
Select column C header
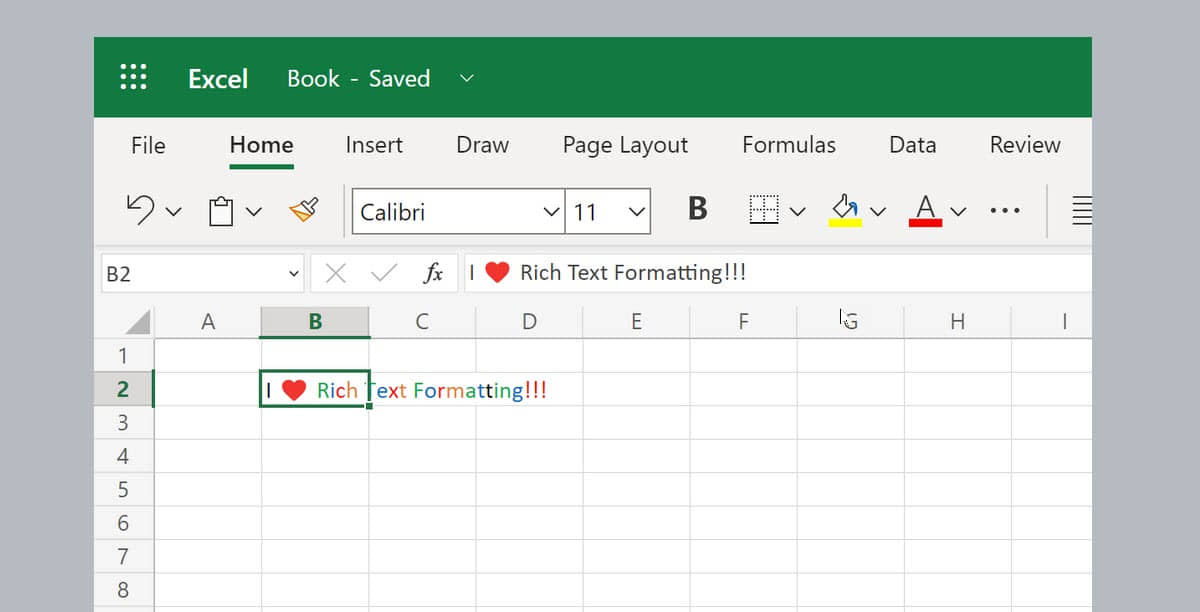click(422, 322)
